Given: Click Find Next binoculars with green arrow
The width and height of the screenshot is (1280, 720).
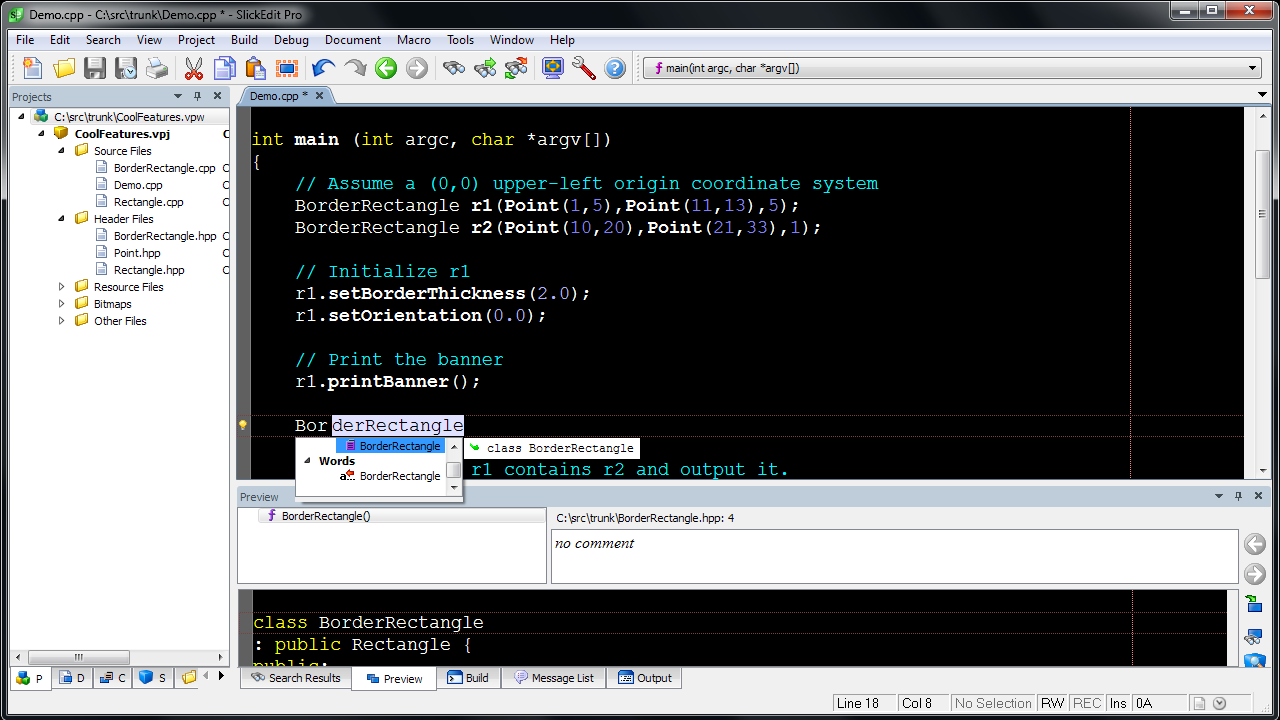Looking at the screenshot, I should pyautogui.click(x=485, y=68).
